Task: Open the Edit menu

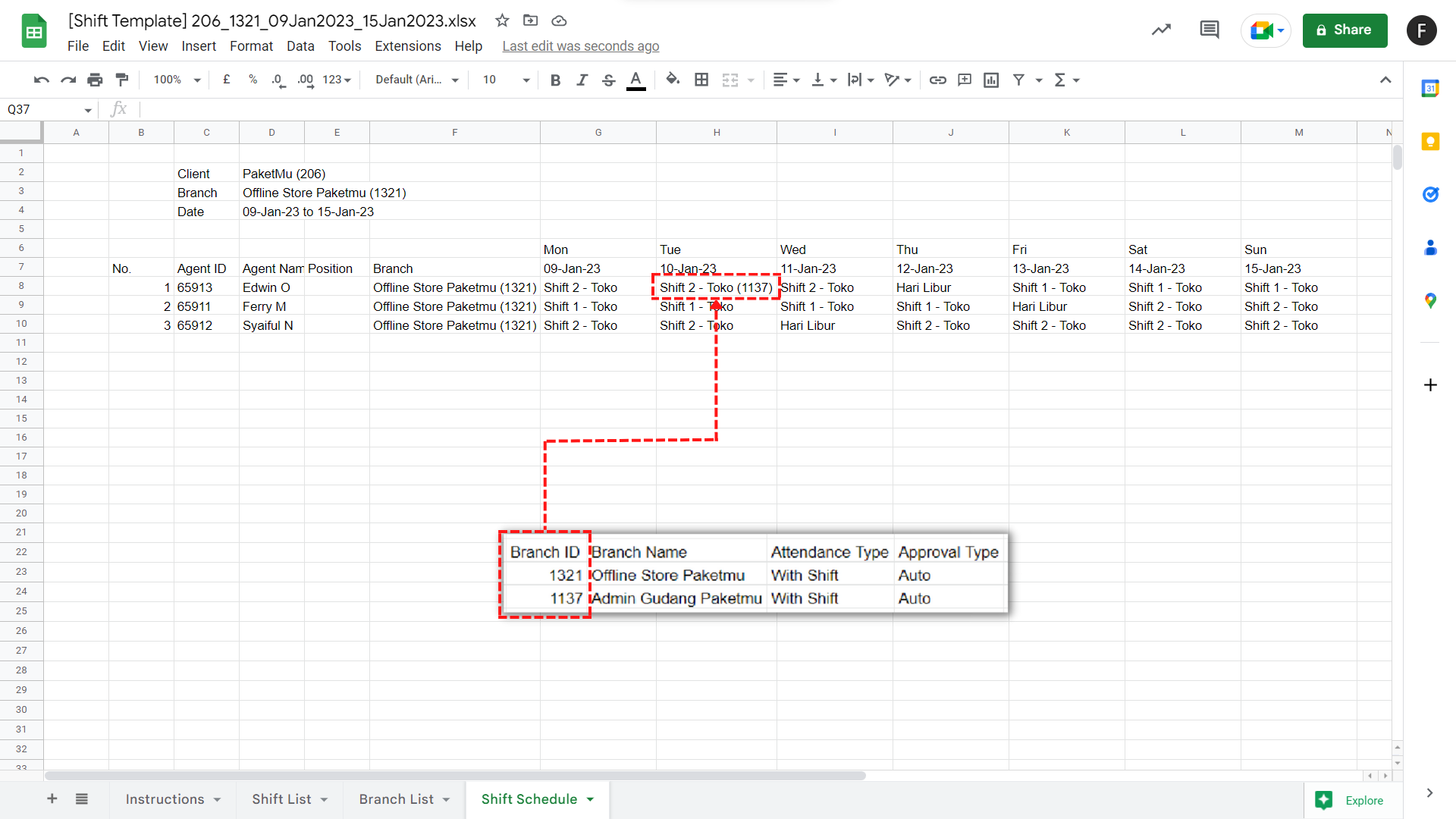Action: coord(114,46)
